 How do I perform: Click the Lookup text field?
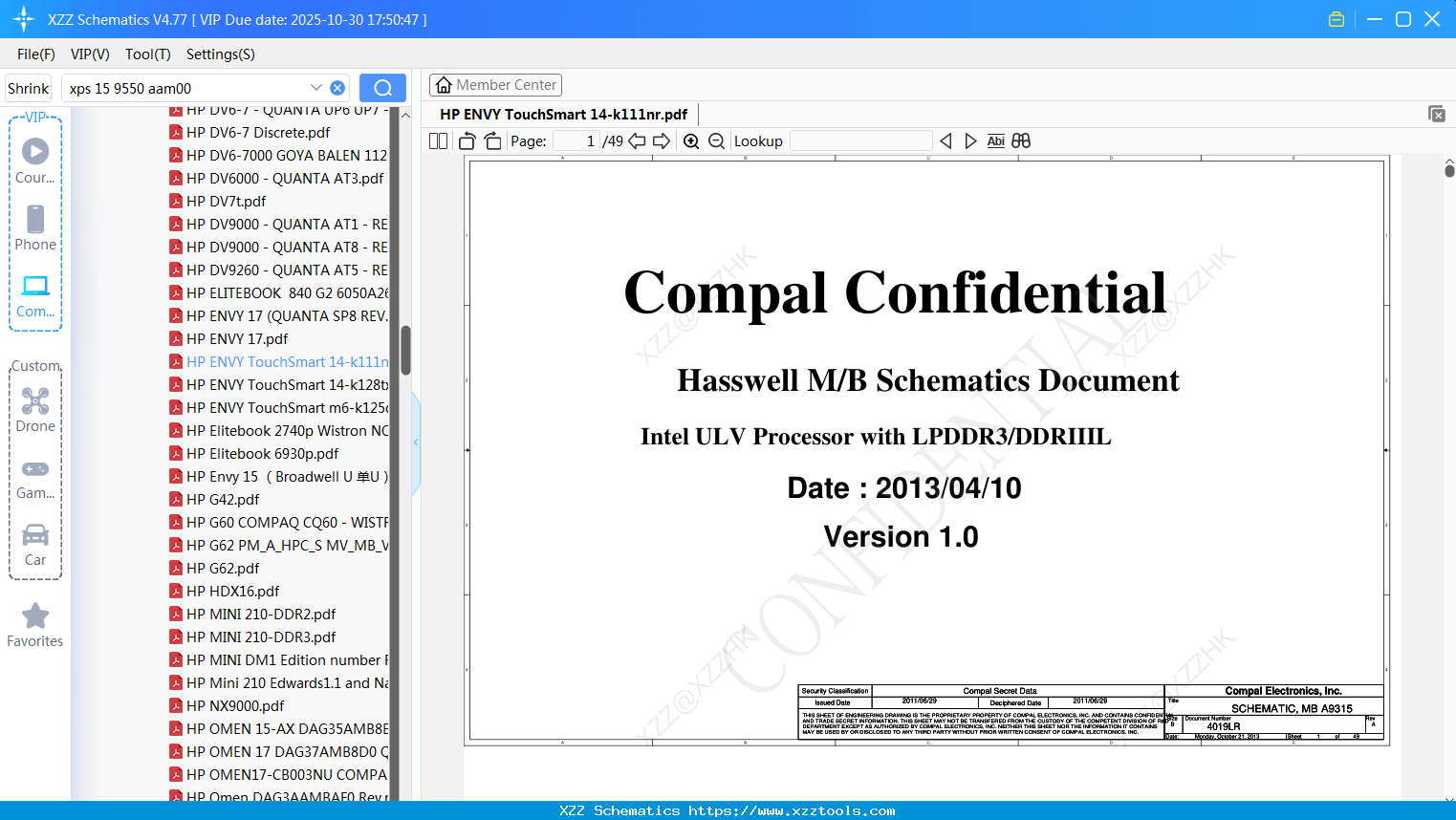[861, 140]
